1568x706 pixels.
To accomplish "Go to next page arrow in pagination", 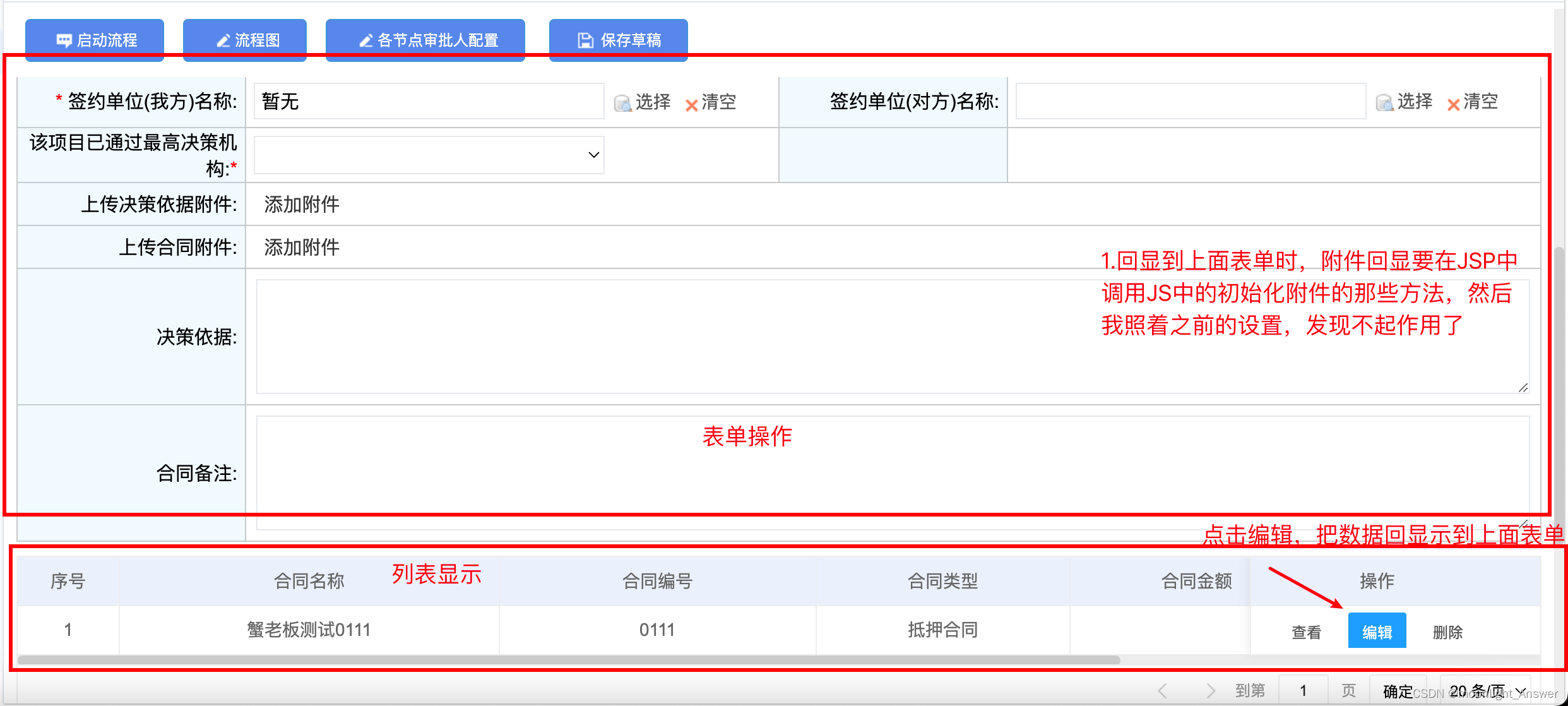I will tap(1210, 691).
